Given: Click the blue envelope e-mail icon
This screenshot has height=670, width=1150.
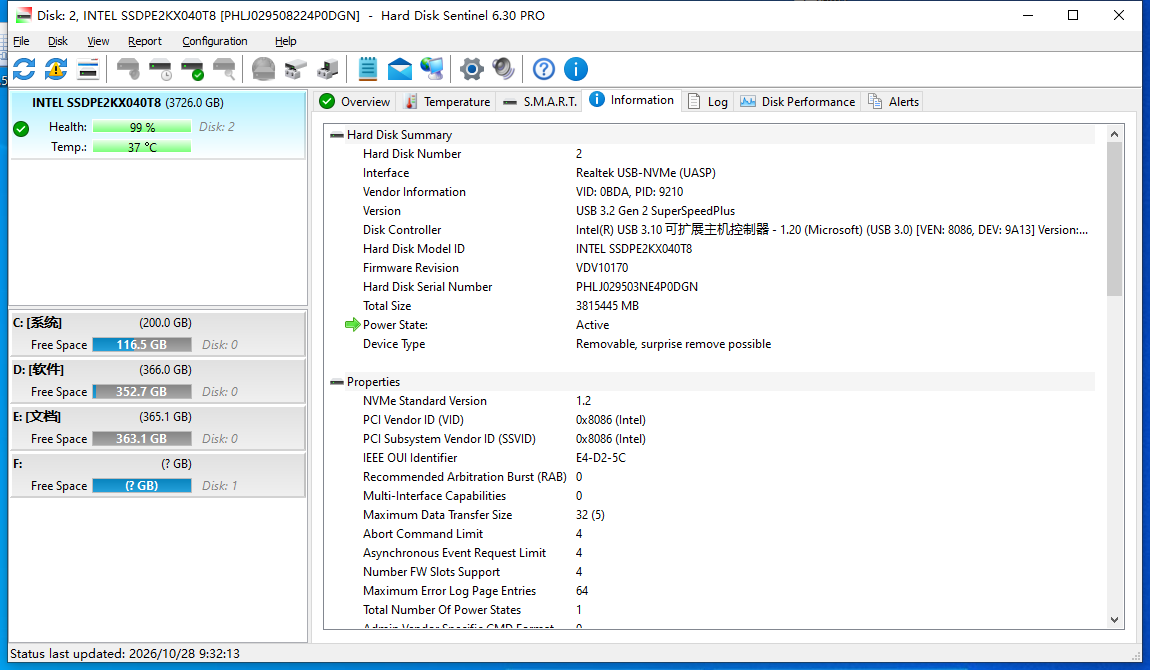Looking at the screenshot, I should (400, 70).
